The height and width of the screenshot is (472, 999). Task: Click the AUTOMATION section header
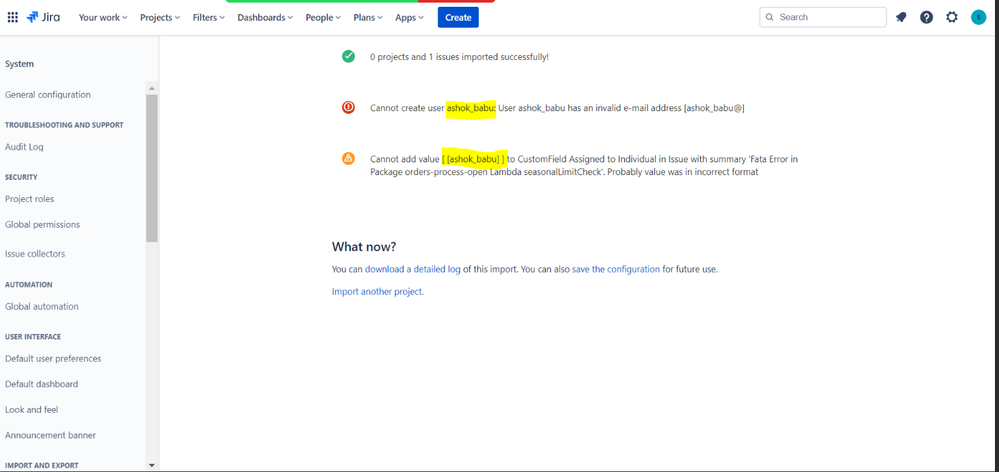coord(29,284)
